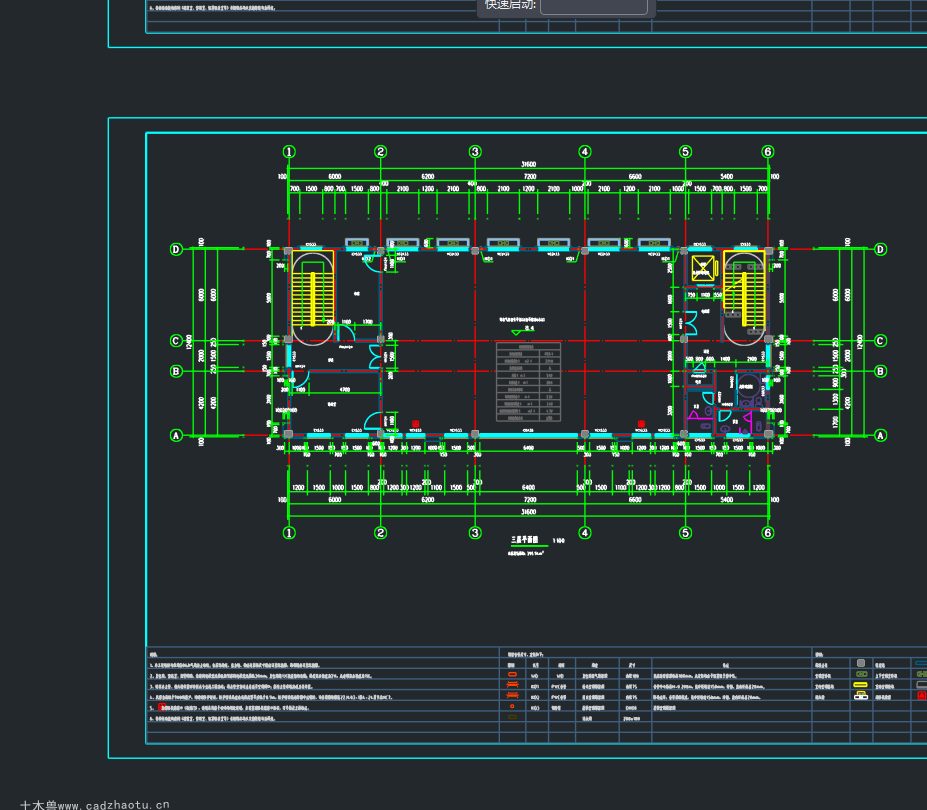The image size is (927, 810).
Task: Pick the 4700 dimension text
Action: [345, 390]
